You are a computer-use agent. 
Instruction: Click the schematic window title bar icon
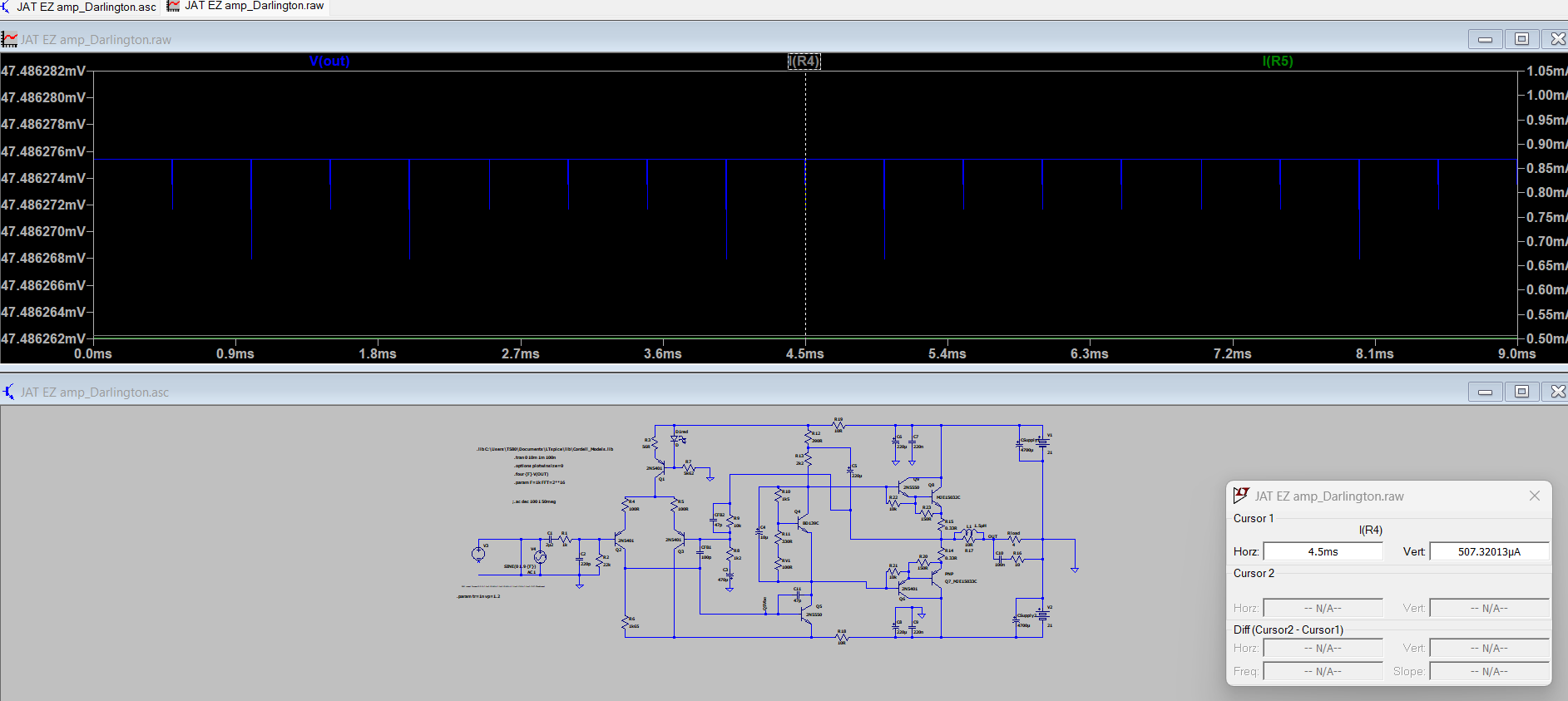[x=9, y=392]
